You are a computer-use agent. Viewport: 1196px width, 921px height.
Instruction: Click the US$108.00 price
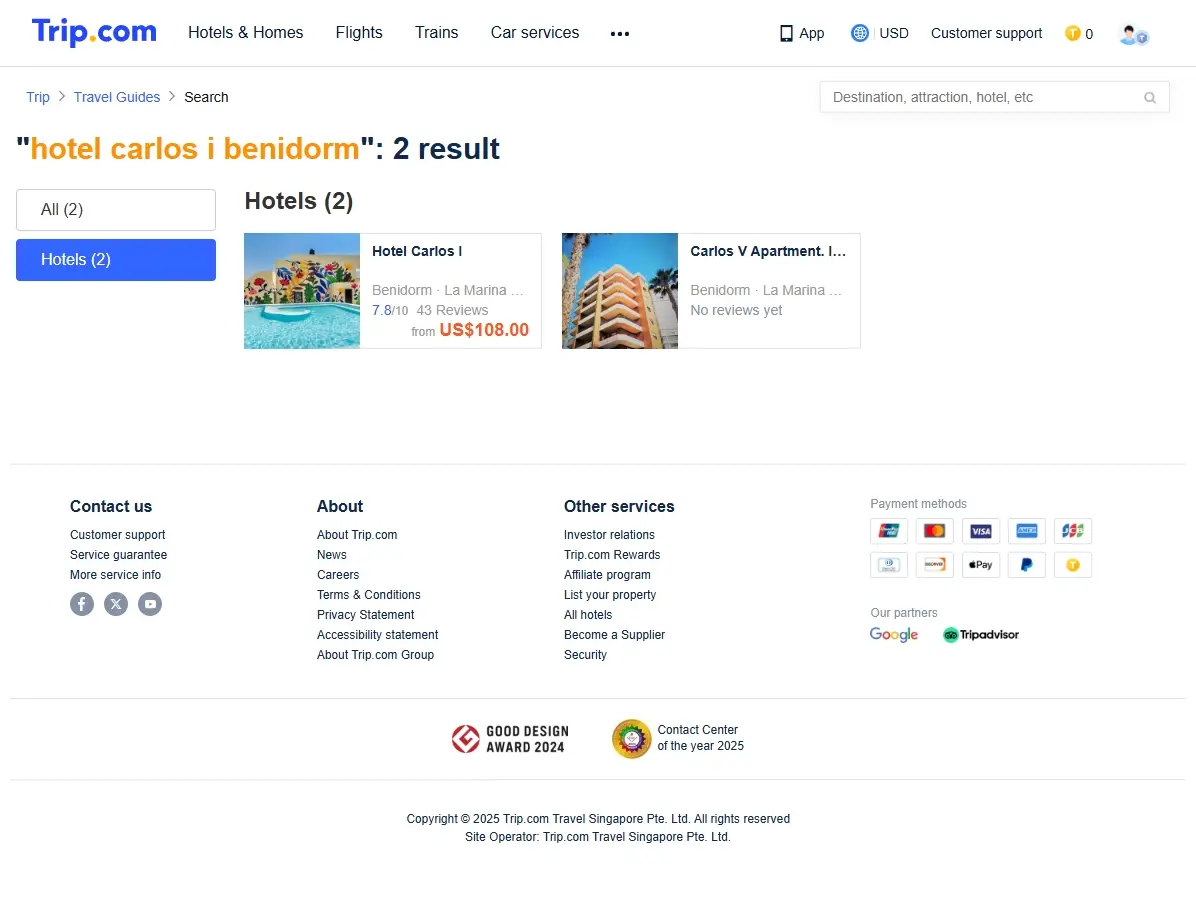[484, 330]
